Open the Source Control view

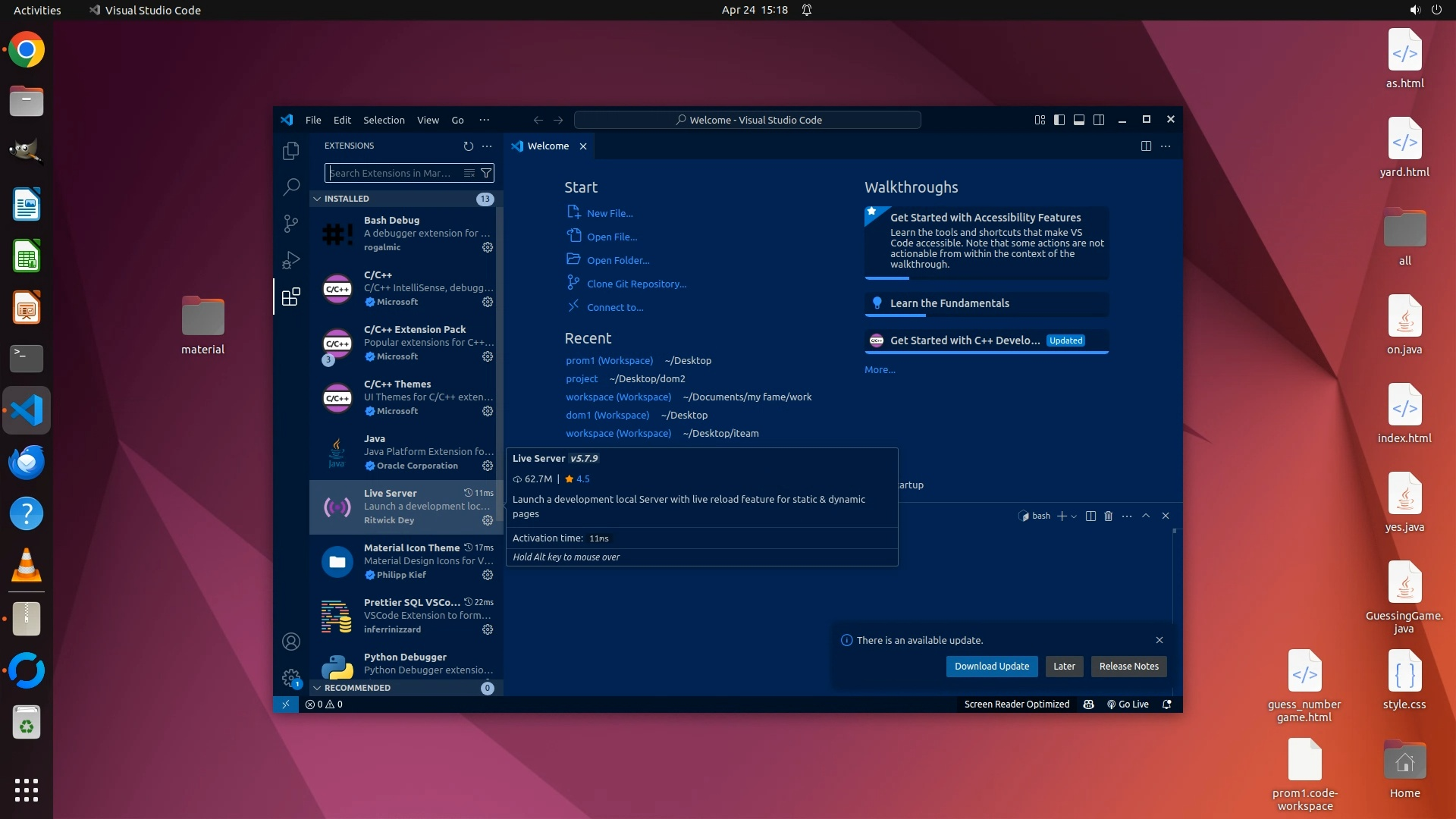click(290, 223)
